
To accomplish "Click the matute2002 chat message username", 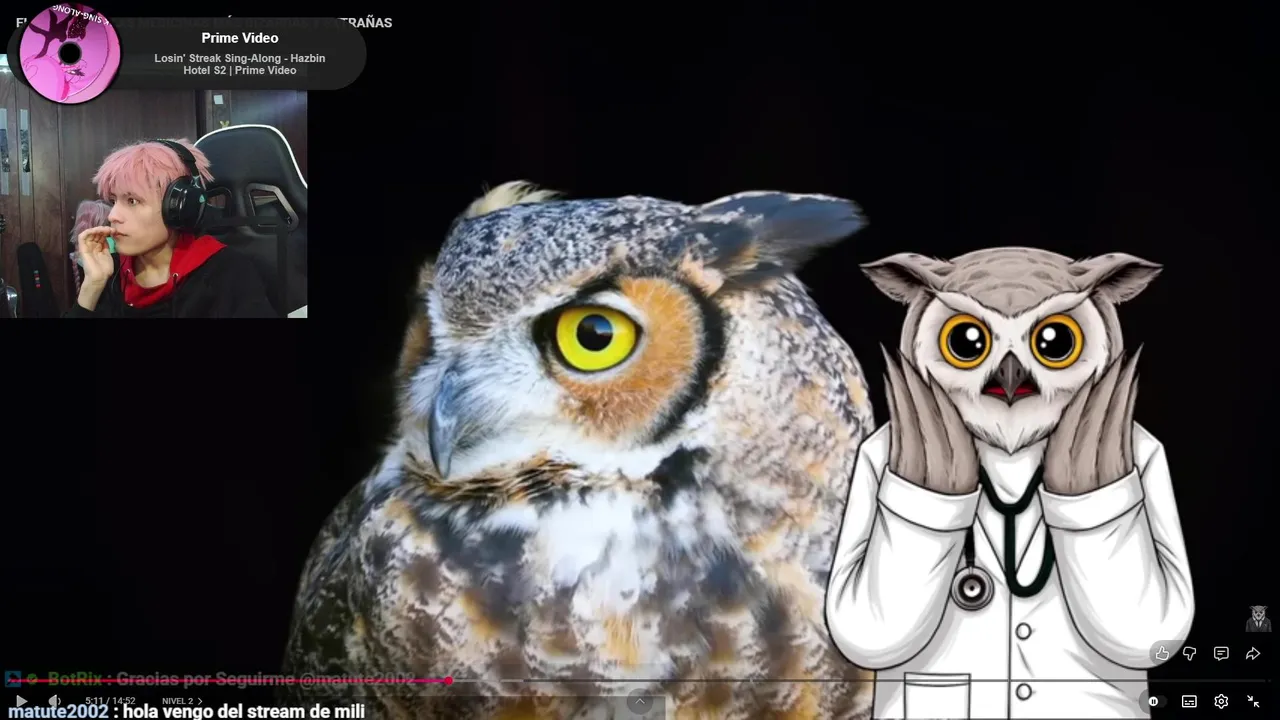I will 58,711.
